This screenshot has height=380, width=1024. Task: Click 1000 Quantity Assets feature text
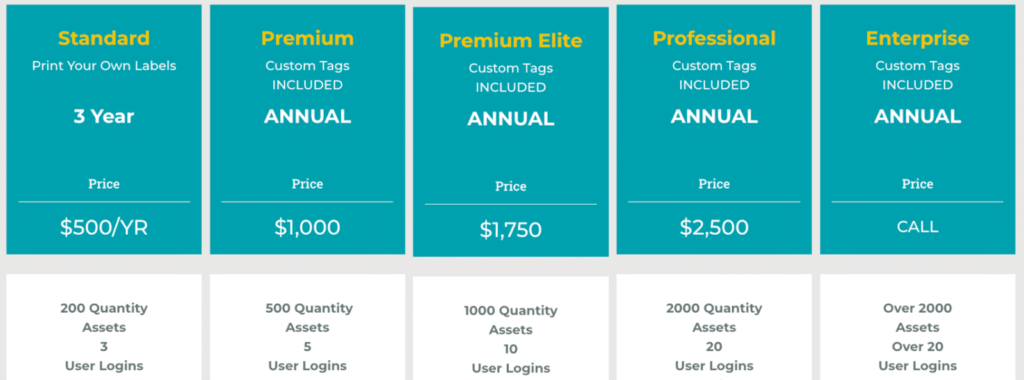(x=511, y=320)
